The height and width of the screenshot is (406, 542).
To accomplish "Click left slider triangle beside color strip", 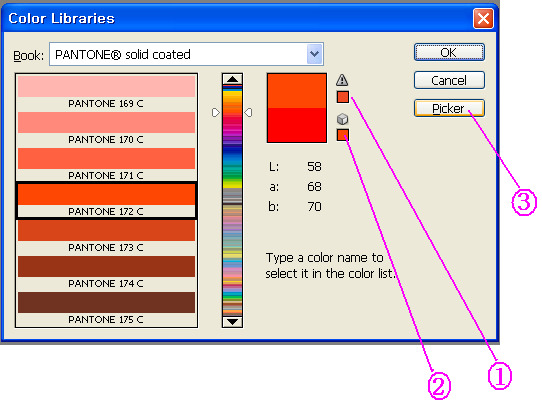I will tap(215, 113).
